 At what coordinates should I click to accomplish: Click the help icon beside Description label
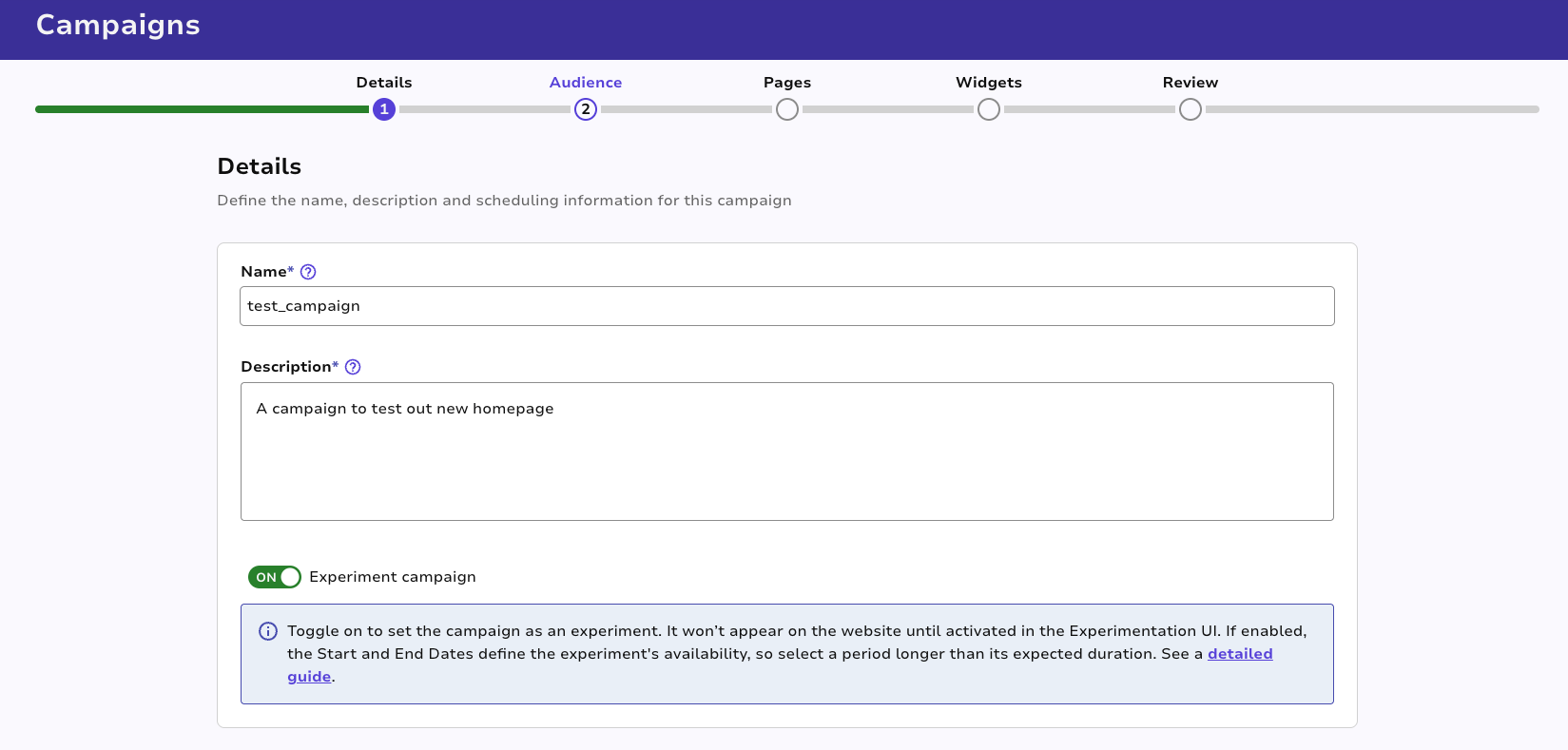point(353,367)
